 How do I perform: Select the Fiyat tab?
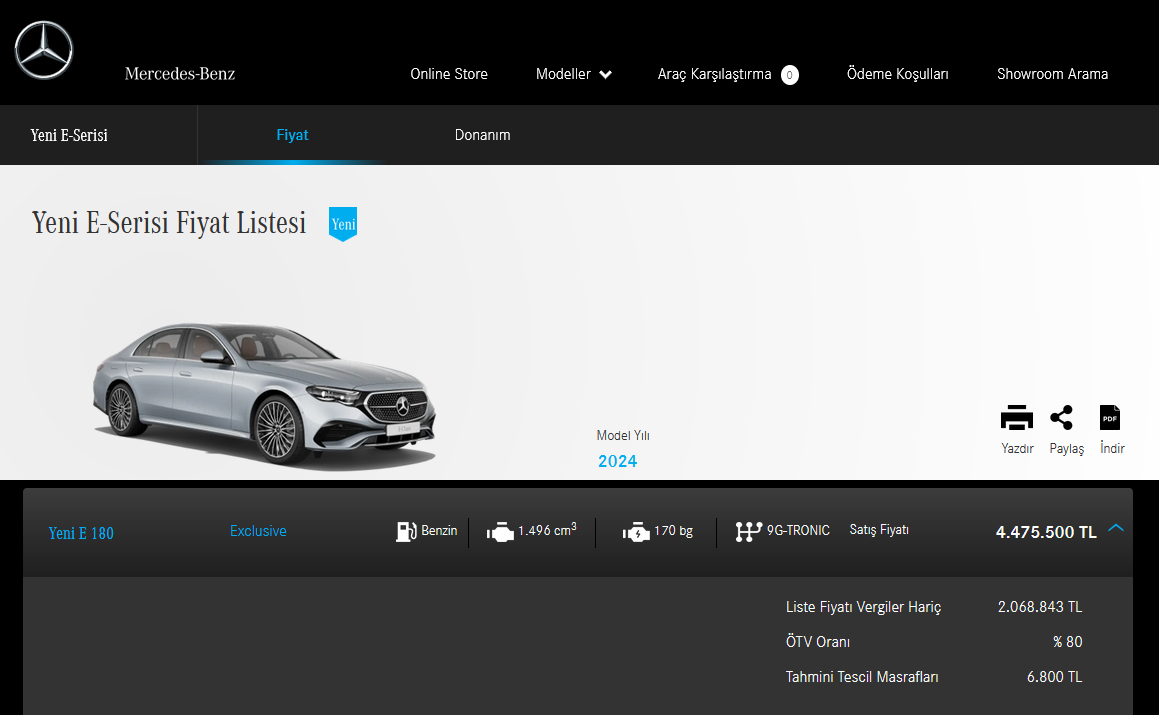coord(292,135)
